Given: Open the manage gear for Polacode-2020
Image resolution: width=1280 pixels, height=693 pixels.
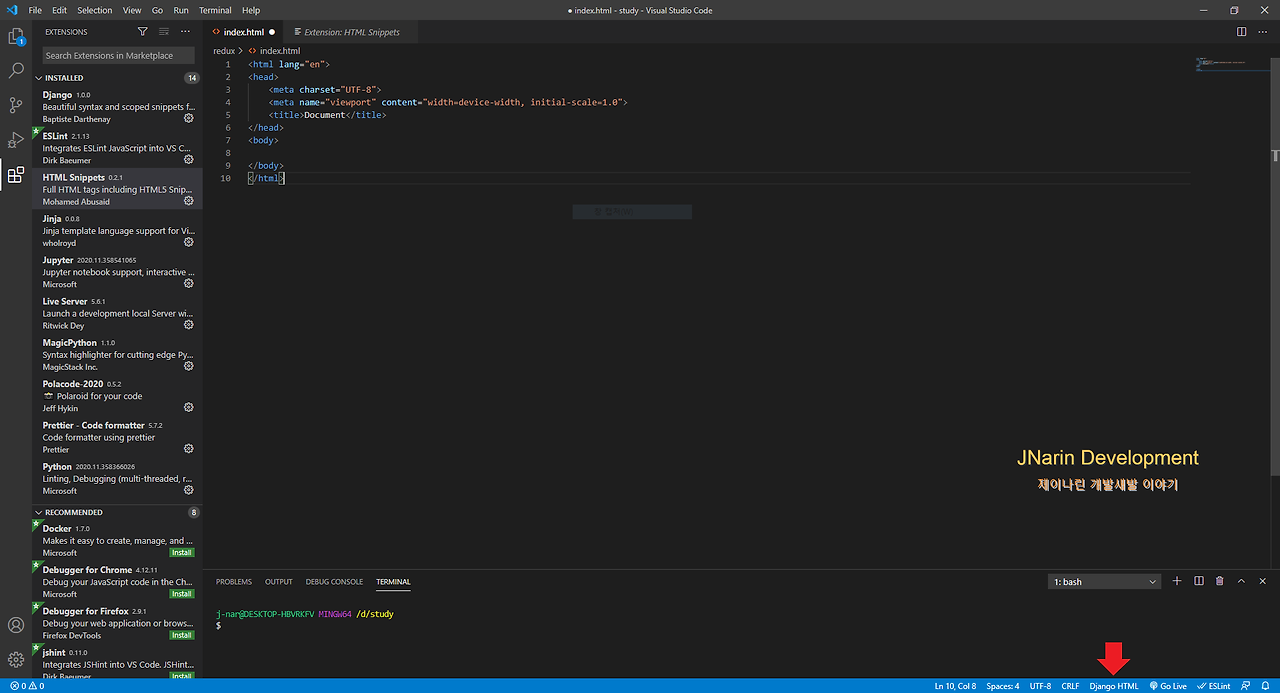Looking at the screenshot, I should tap(189, 407).
